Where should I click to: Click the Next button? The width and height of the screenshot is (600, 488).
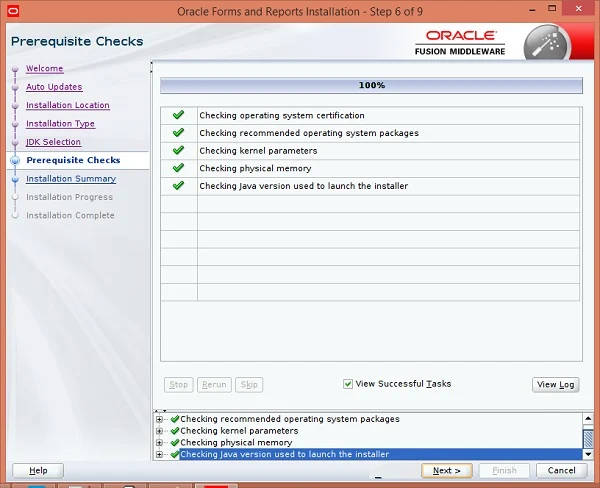tap(447, 470)
